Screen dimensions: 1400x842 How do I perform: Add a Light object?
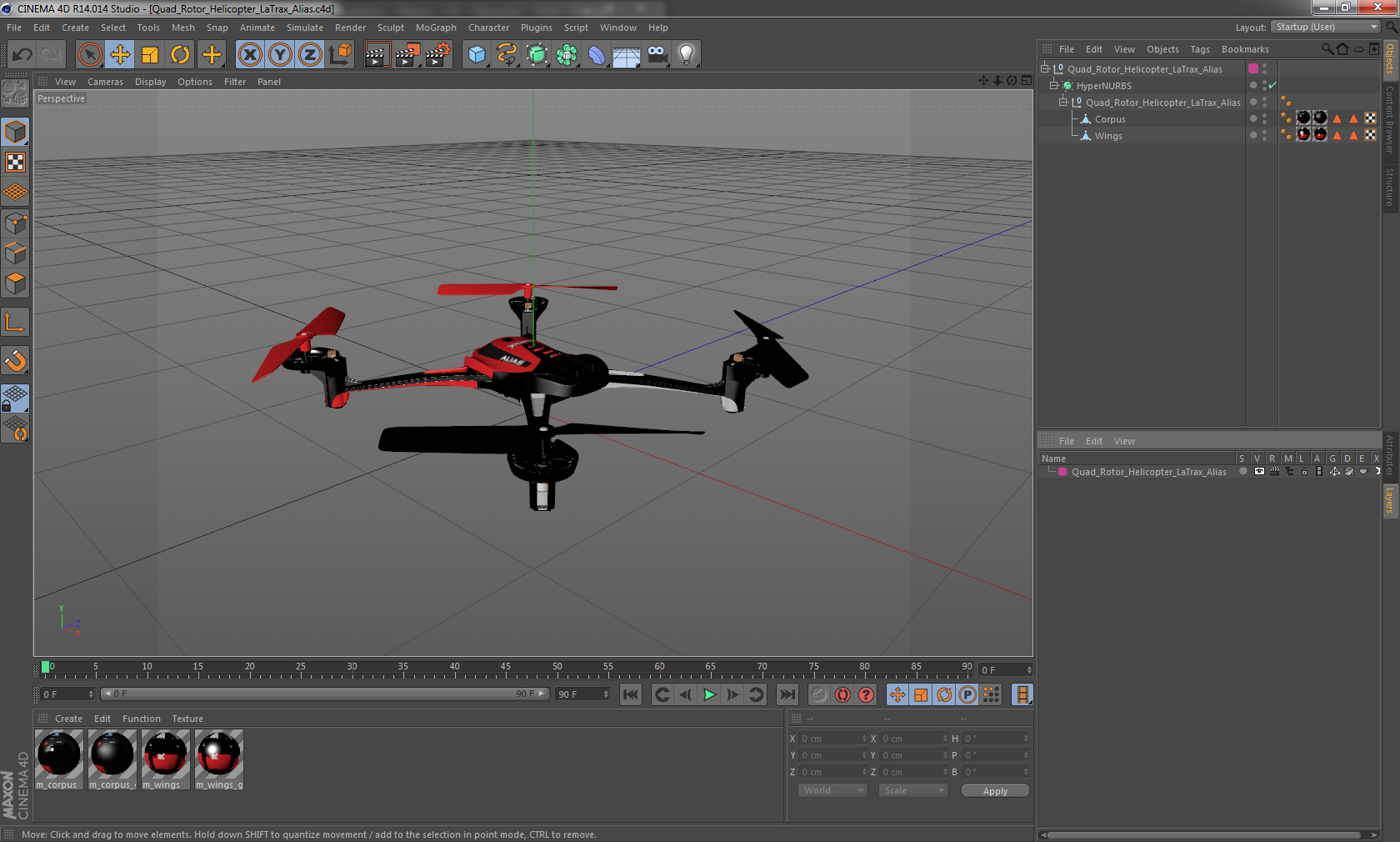687,55
